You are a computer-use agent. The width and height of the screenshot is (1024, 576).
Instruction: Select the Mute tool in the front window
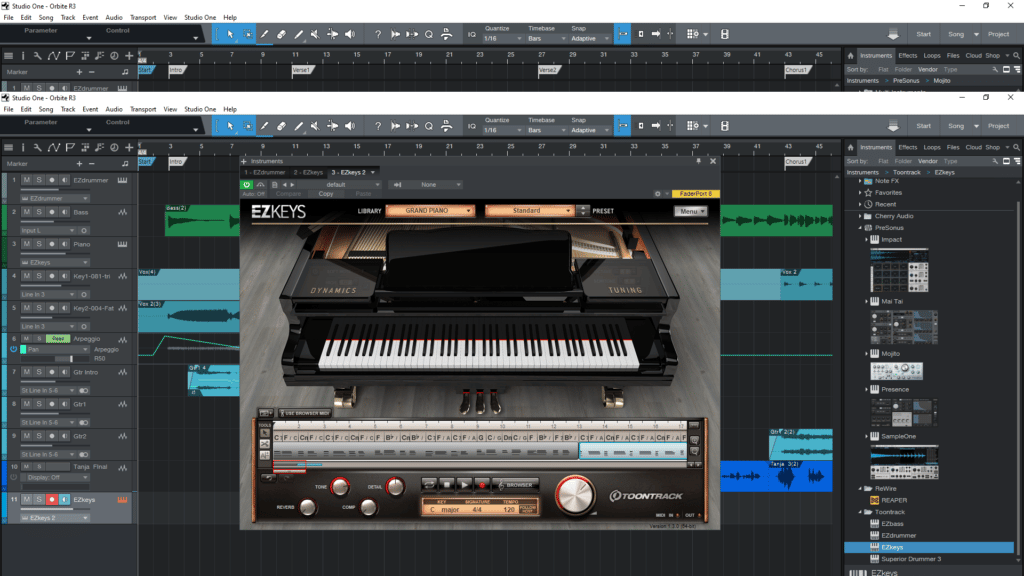tap(315, 126)
